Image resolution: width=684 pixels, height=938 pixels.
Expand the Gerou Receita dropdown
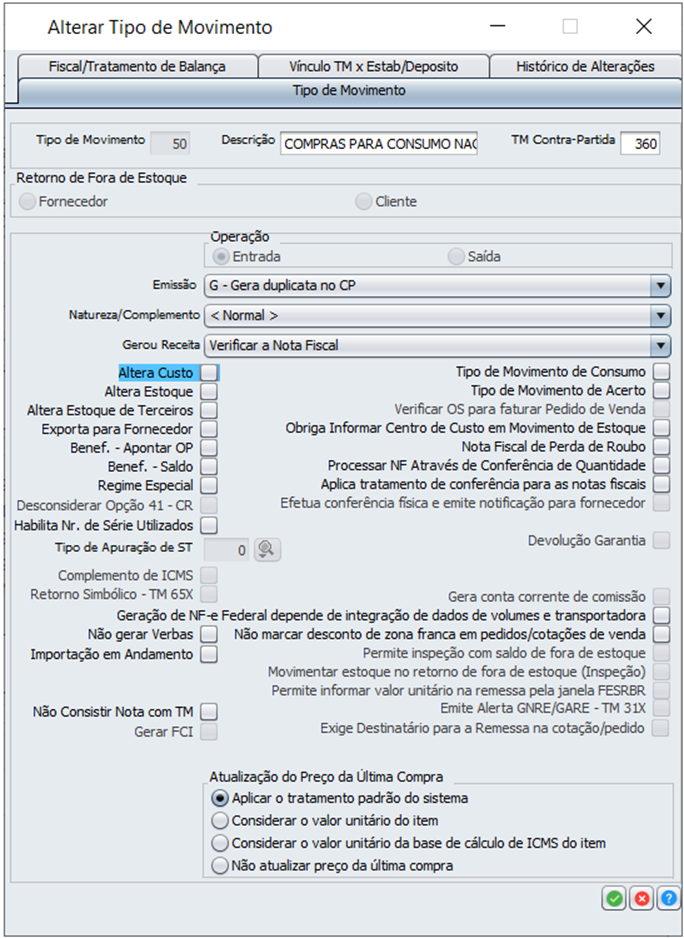tap(661, 345)
